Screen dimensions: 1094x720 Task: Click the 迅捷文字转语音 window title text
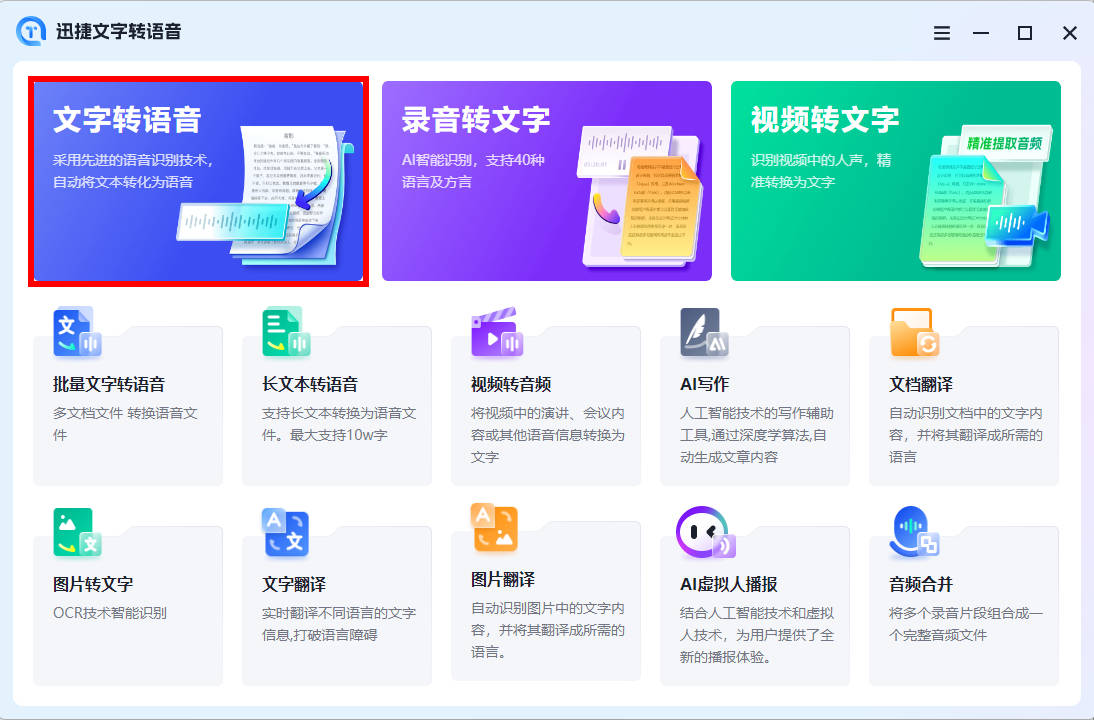pyautogui.click(x=119, y=31)
